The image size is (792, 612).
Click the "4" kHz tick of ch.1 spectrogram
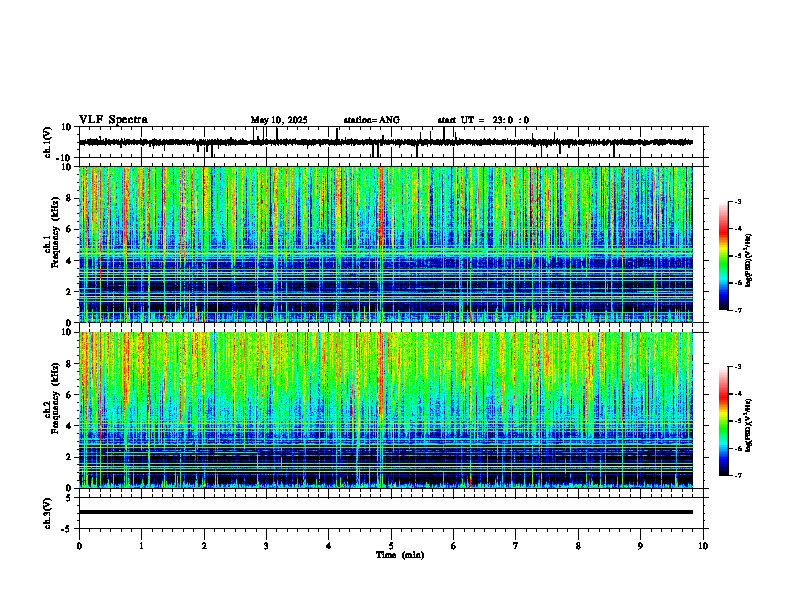pos(70,261)
